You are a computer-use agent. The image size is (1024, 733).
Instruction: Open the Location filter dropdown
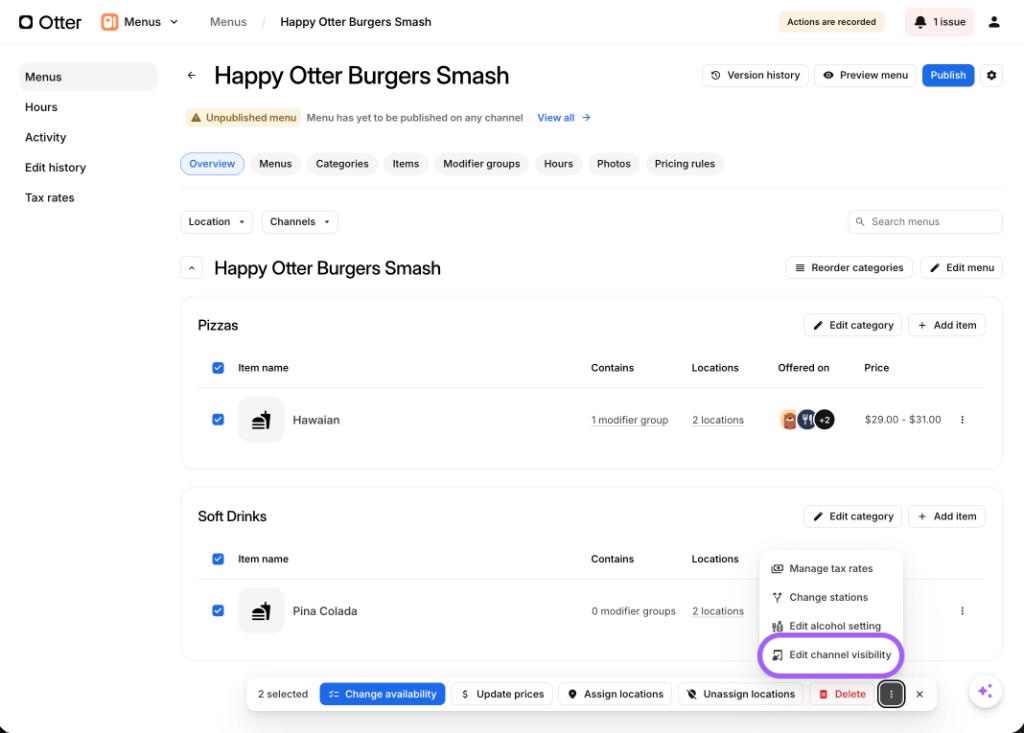(216, 222)
